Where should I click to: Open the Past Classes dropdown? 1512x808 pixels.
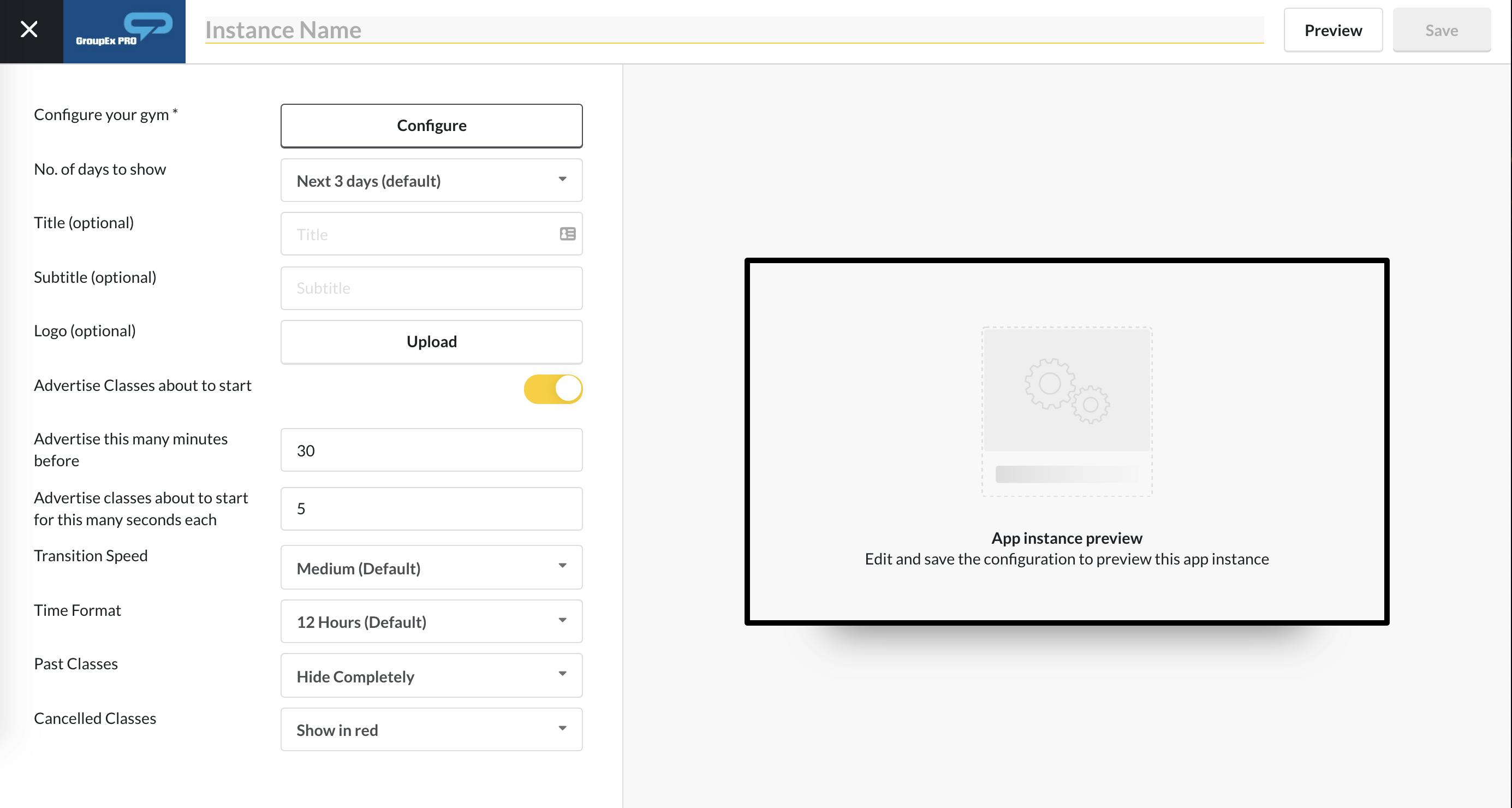[431, 675]
